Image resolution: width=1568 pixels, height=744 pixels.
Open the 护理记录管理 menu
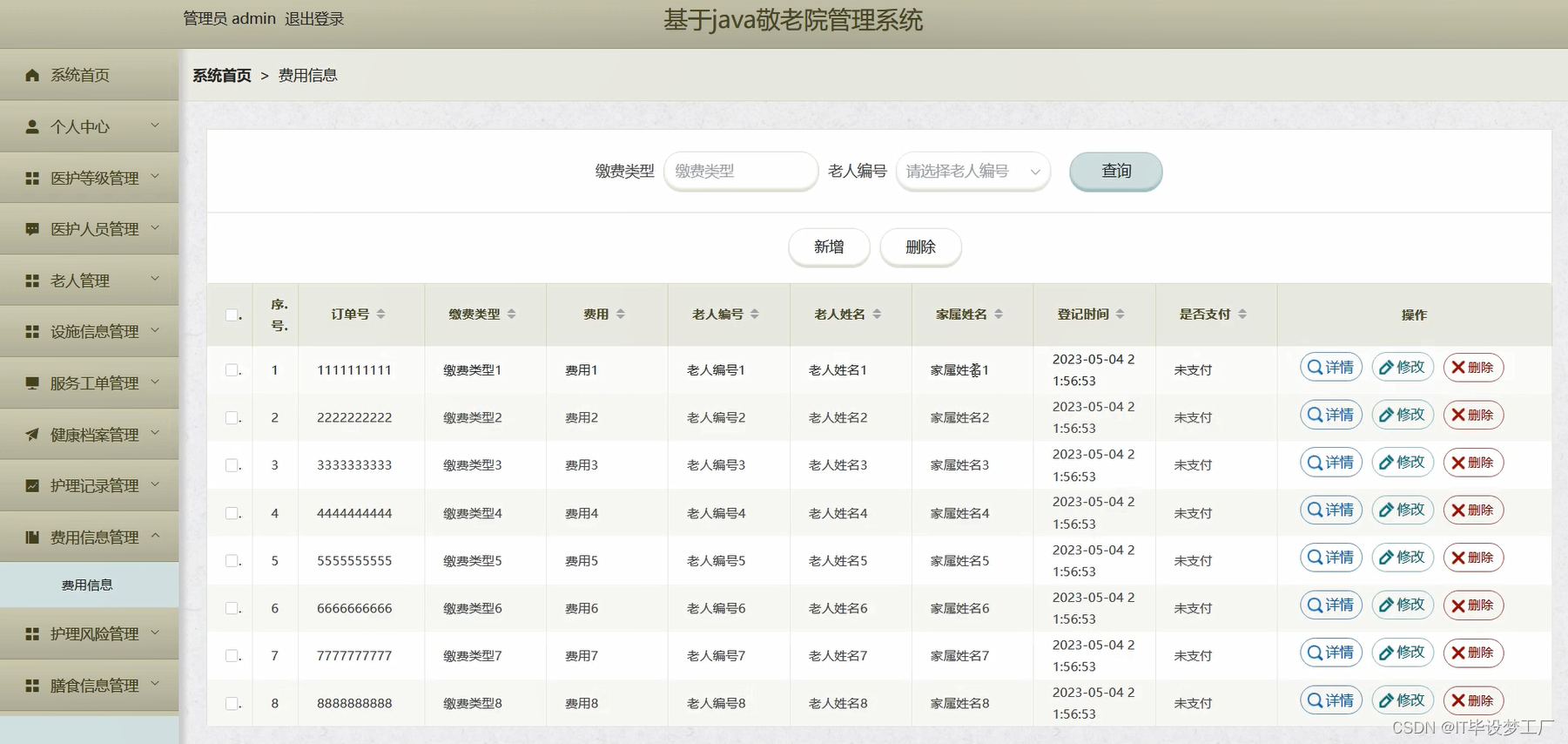(89, 486)
